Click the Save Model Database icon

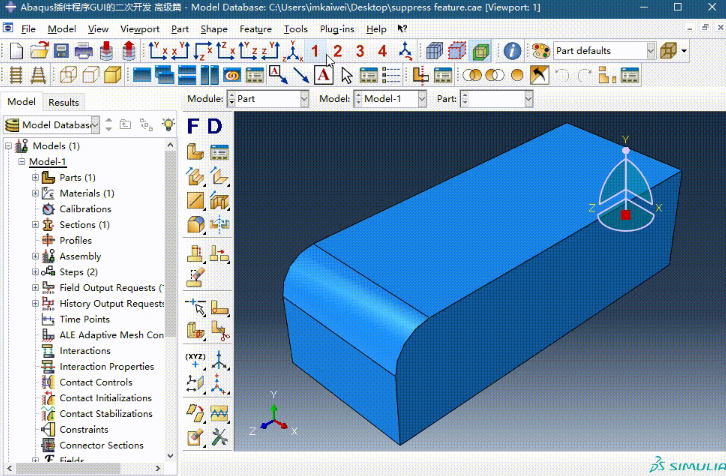click(62, 50)
